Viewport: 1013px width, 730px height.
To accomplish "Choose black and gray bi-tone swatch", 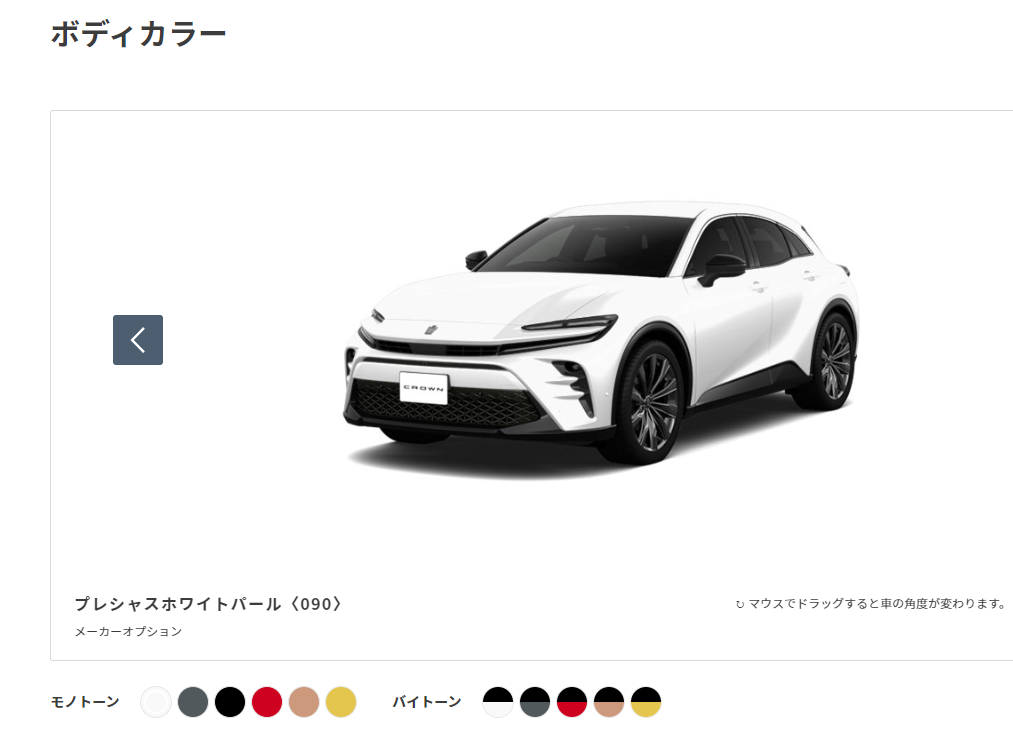I will click(x=535, y=702).
